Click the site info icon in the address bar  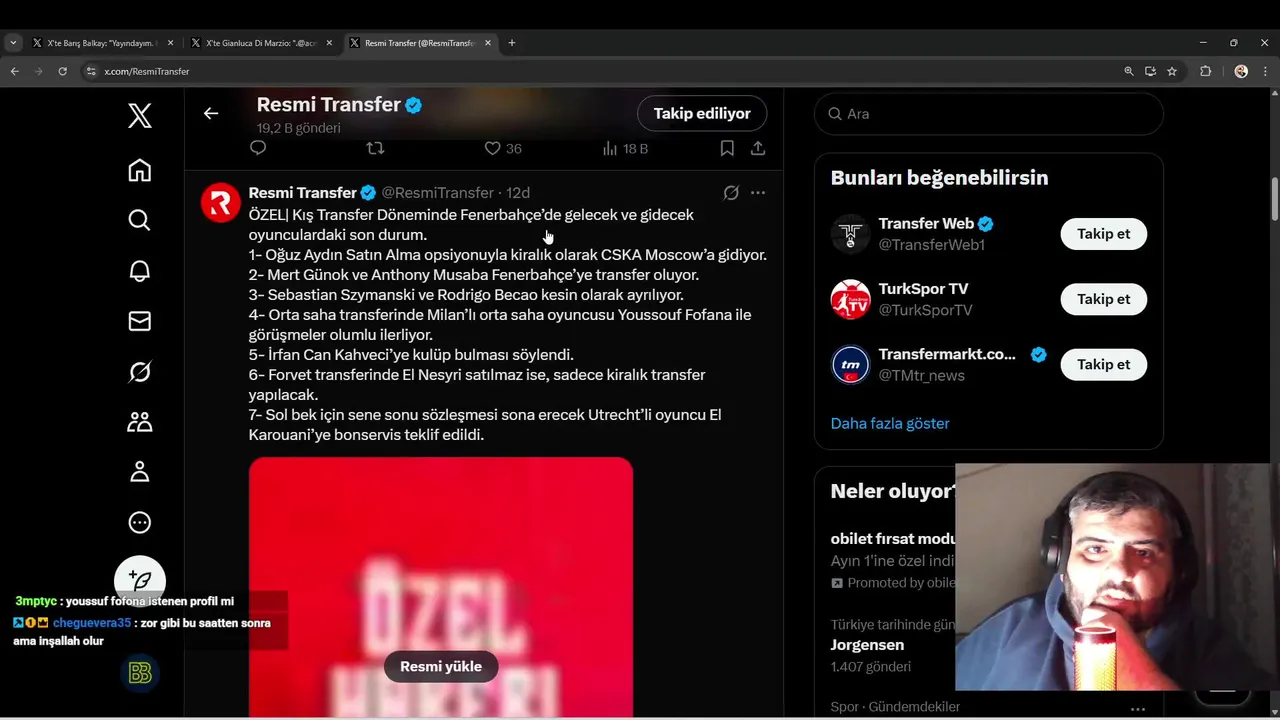[x=91, y=71]
